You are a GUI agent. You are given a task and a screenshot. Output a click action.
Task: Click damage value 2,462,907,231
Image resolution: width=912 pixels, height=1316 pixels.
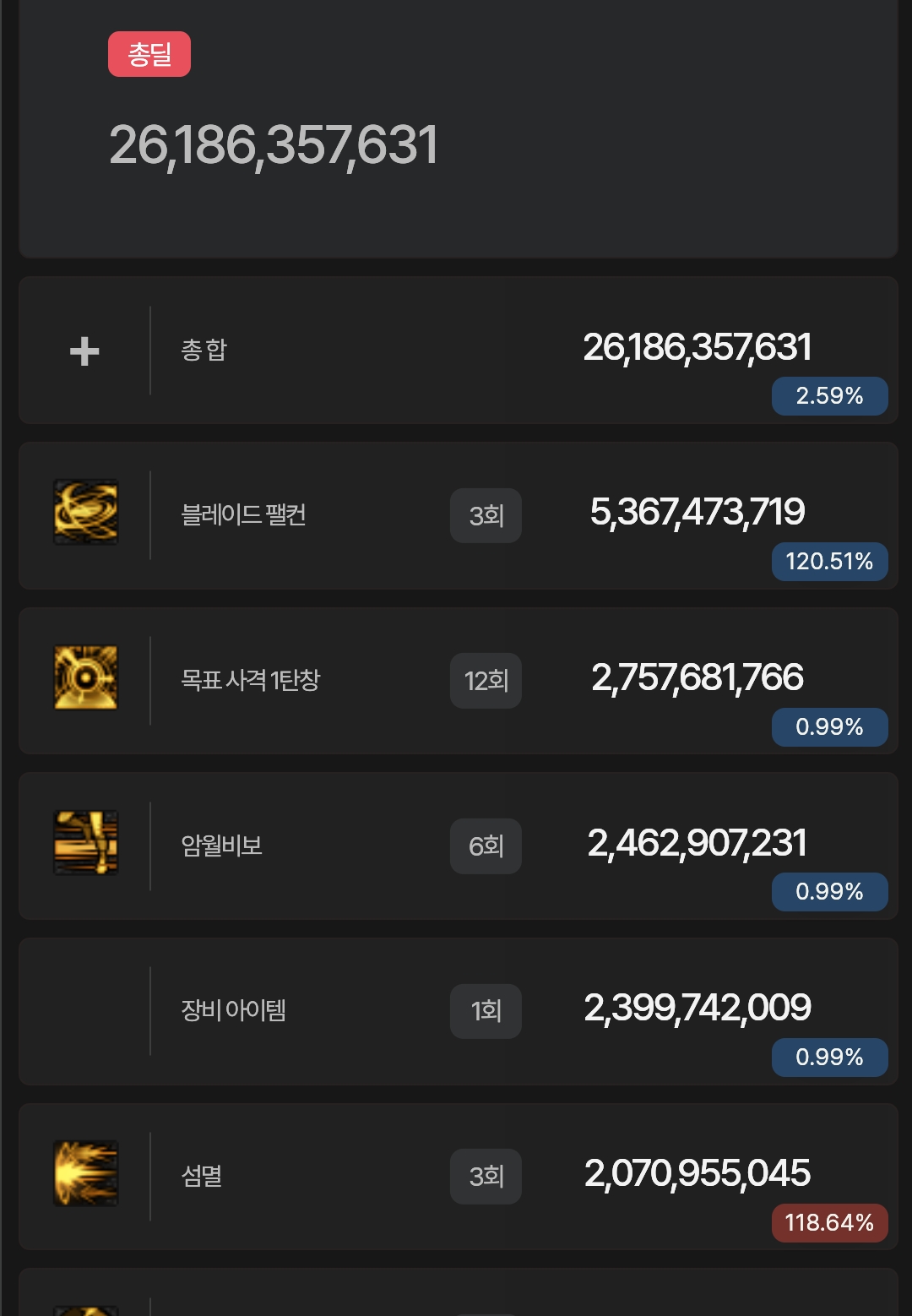[x=698, y=843]
